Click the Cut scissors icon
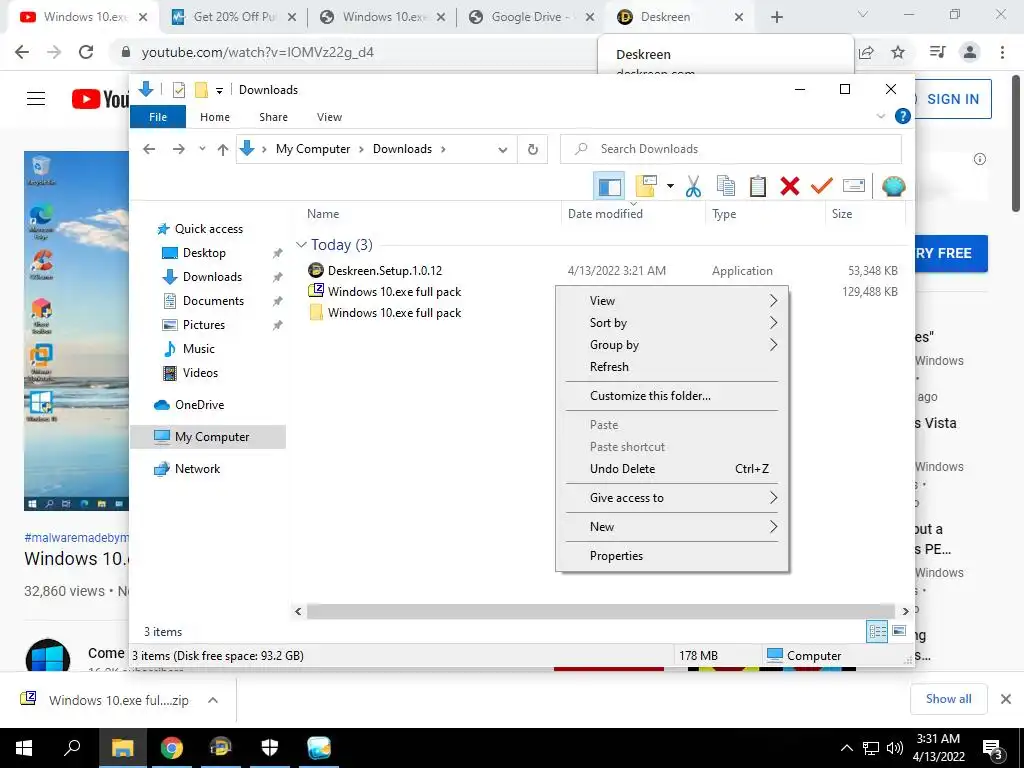 pyautogui.click(x=693, y=187)
